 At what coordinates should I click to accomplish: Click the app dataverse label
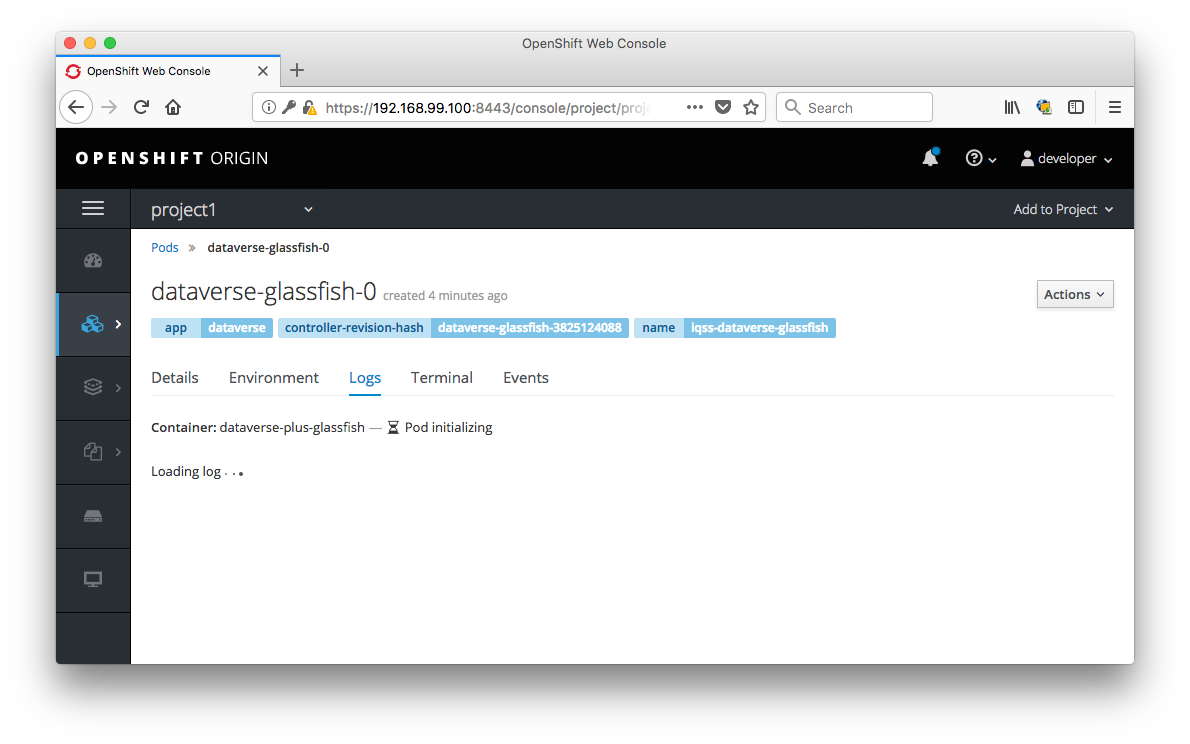pyautogui.click(x=212, y=328)
